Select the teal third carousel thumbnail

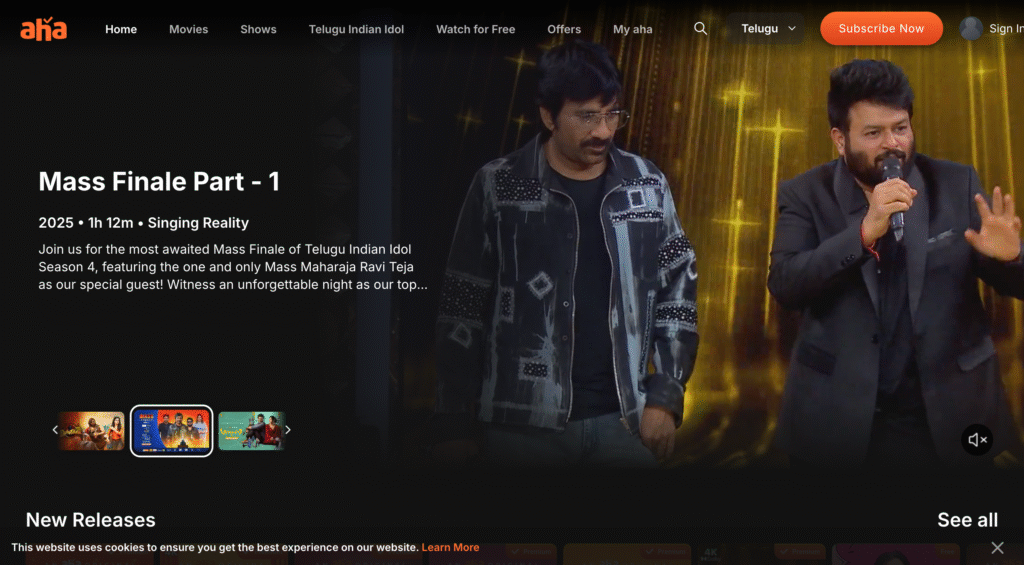point(251,430)
